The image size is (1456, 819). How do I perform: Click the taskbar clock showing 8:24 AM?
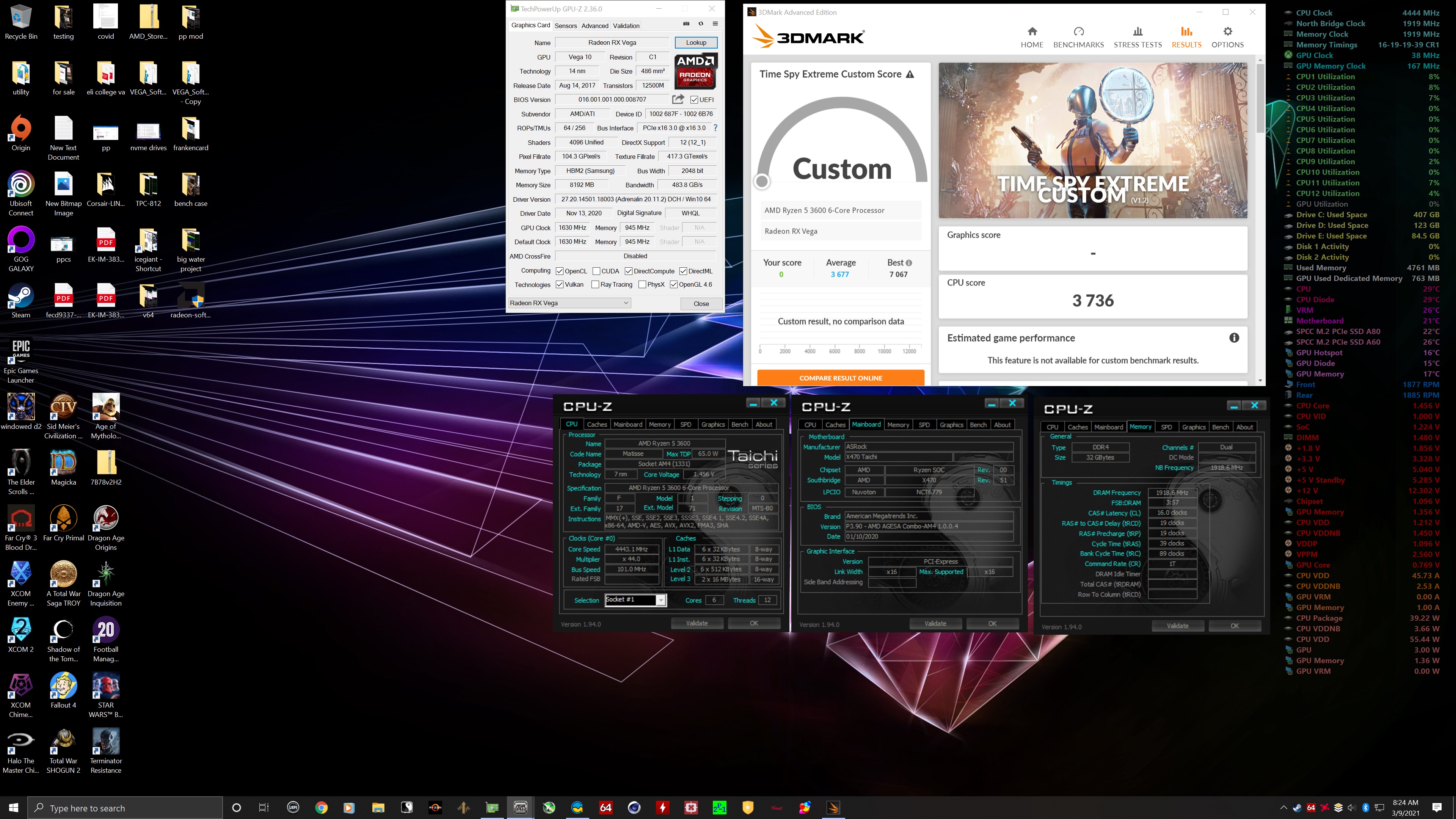pos(1406,808)
